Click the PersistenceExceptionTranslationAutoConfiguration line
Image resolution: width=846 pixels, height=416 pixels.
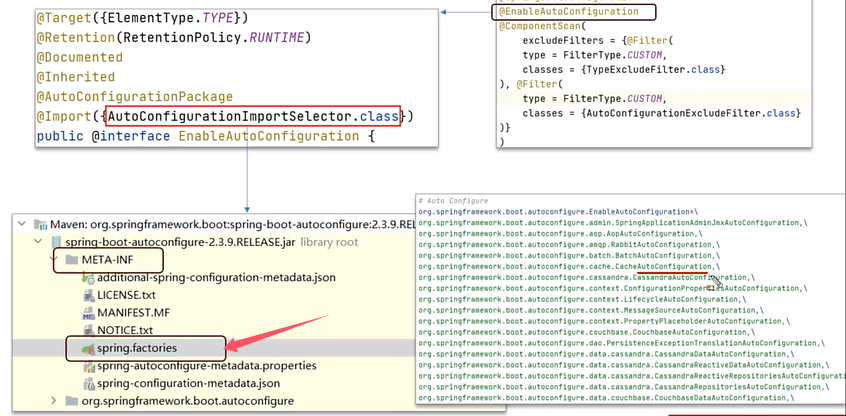(x=622, y=343)
